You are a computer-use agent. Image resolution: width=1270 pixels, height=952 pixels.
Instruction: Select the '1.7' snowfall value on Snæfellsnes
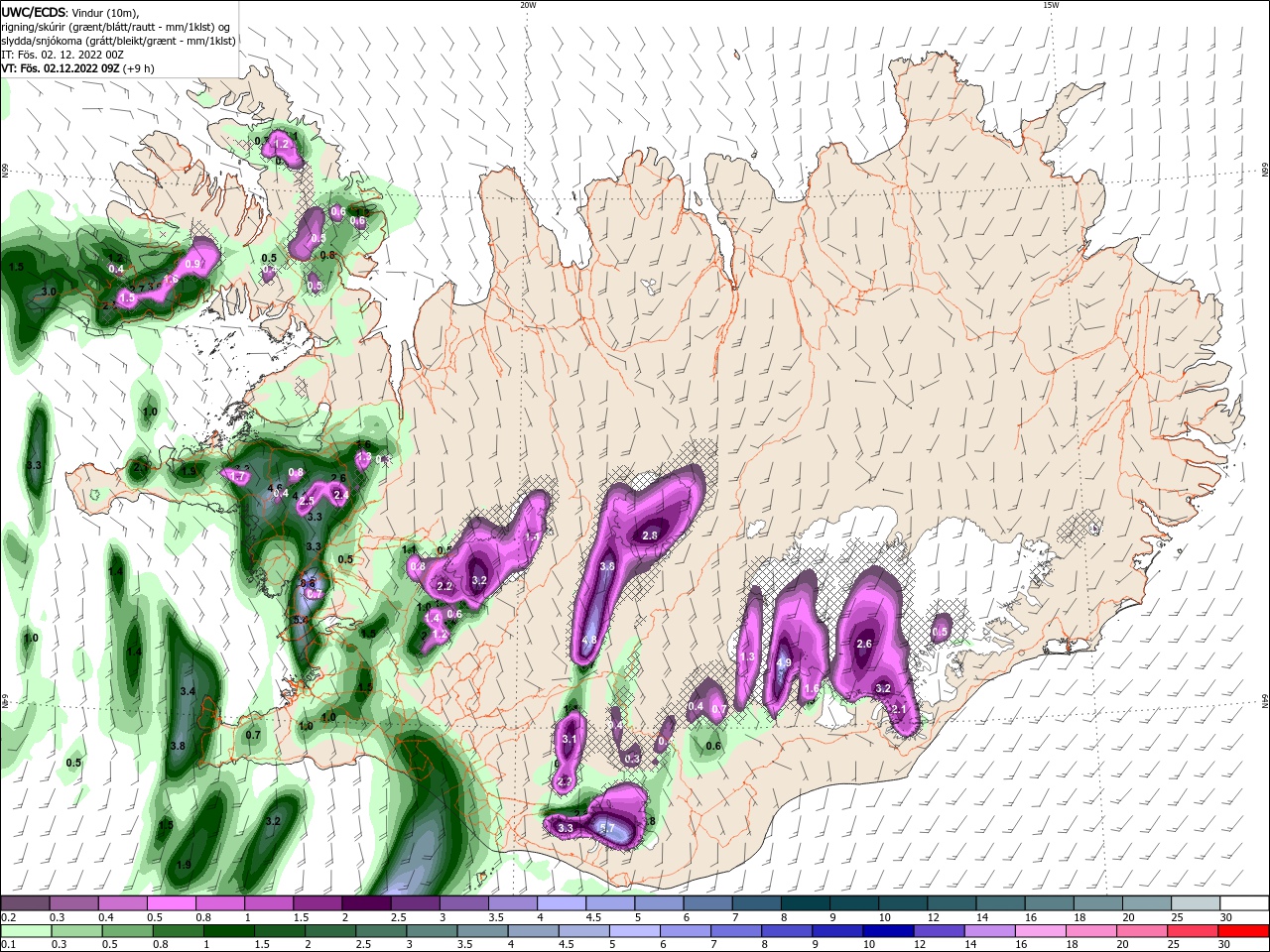click(x=237, y=477)
